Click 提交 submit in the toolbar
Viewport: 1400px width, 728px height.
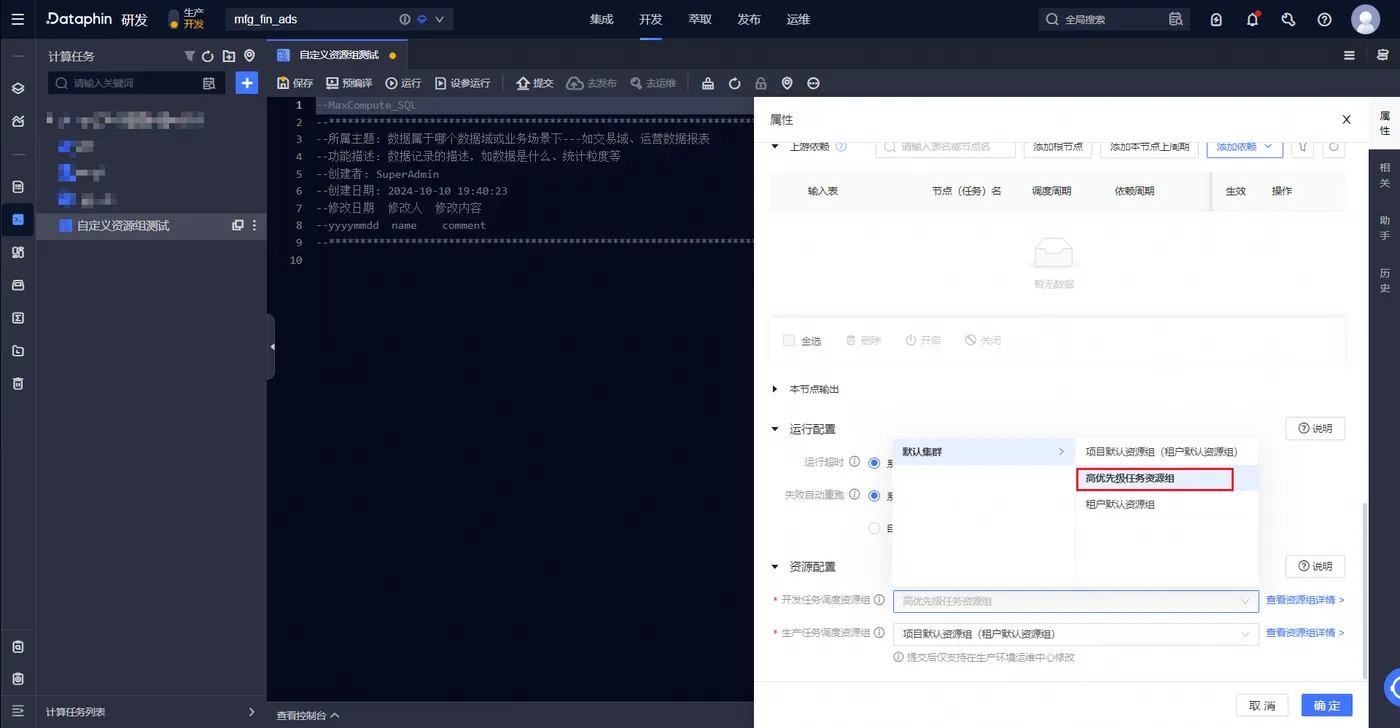(x=534, y=83)
